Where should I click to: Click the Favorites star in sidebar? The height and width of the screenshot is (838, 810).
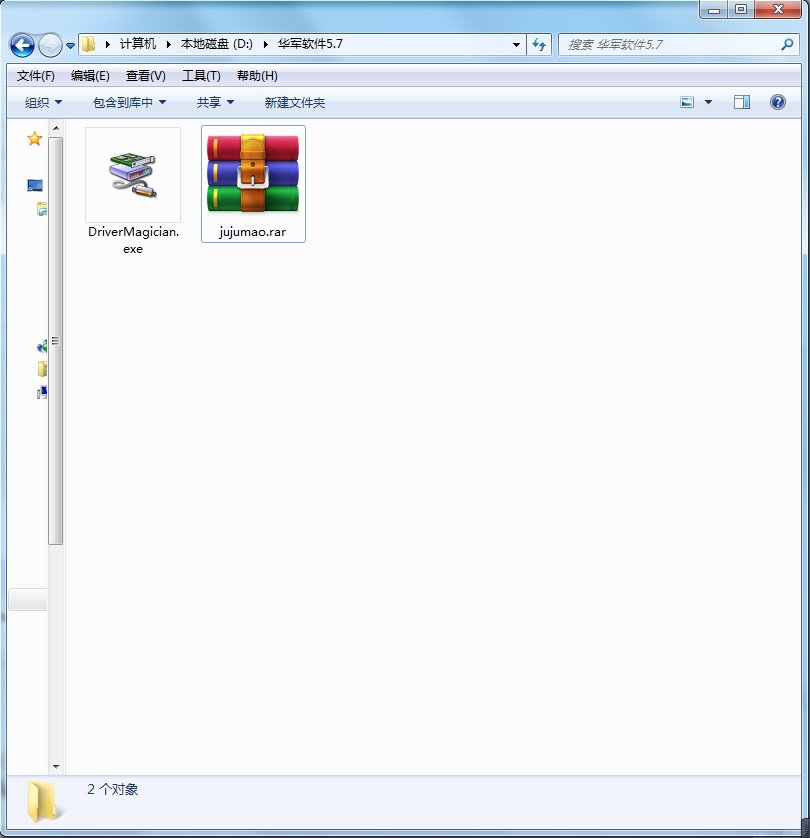(x=35, y=139)
